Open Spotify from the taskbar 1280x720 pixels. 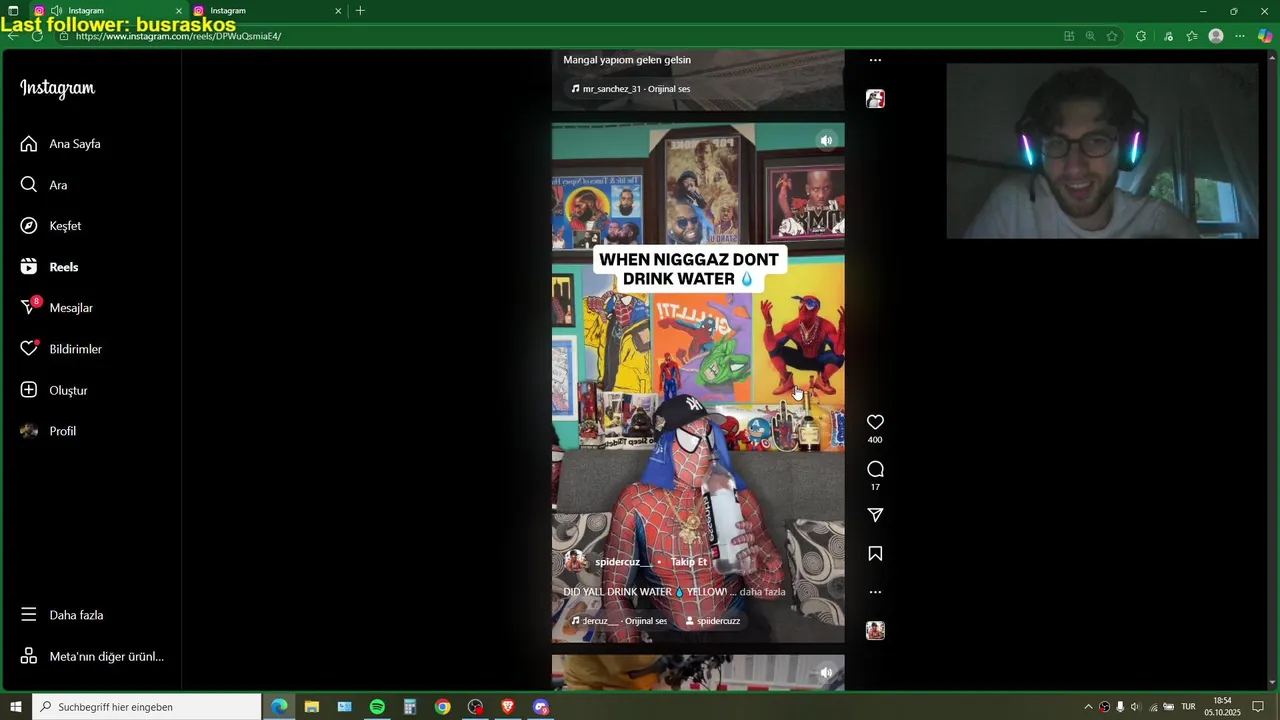pos(377,707)
